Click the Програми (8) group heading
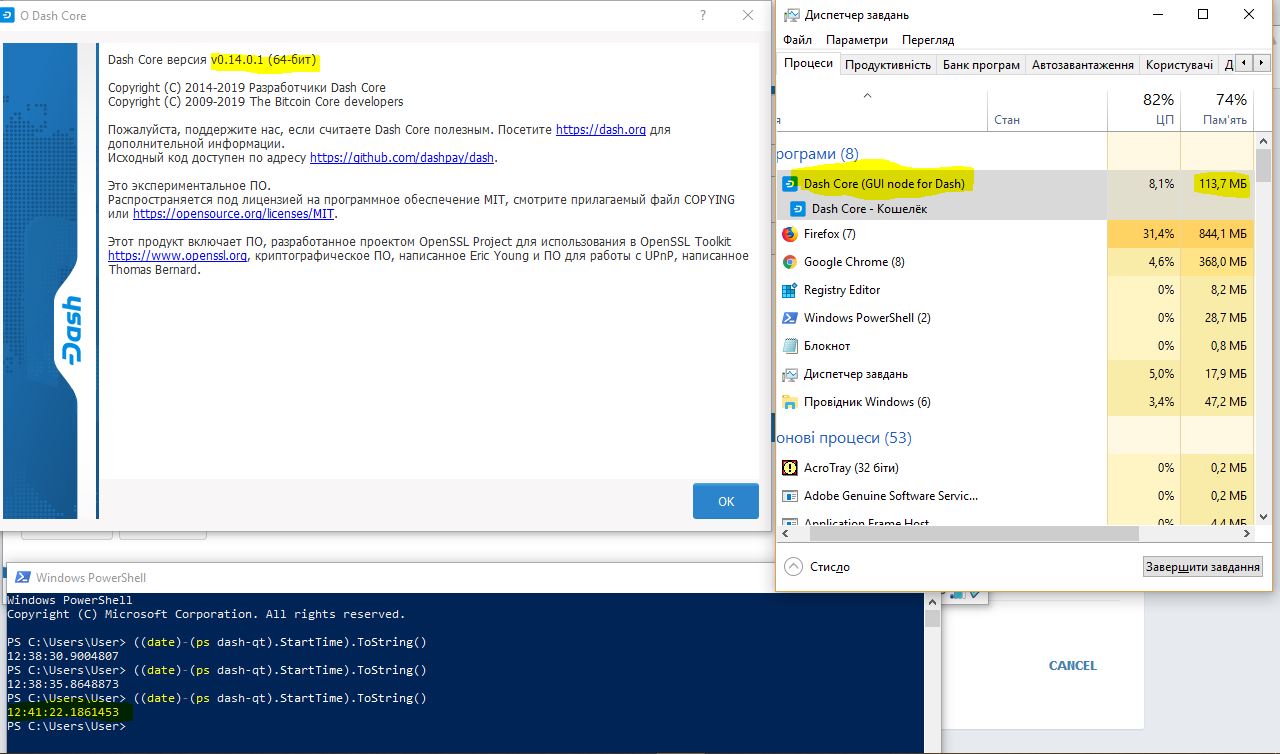 [818, 154]
